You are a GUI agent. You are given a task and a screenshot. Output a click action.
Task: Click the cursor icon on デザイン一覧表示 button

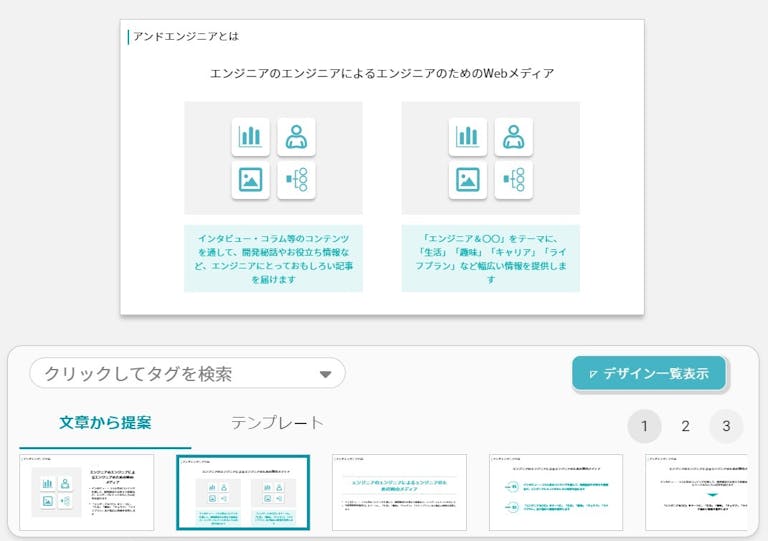[x=593, y=374]
